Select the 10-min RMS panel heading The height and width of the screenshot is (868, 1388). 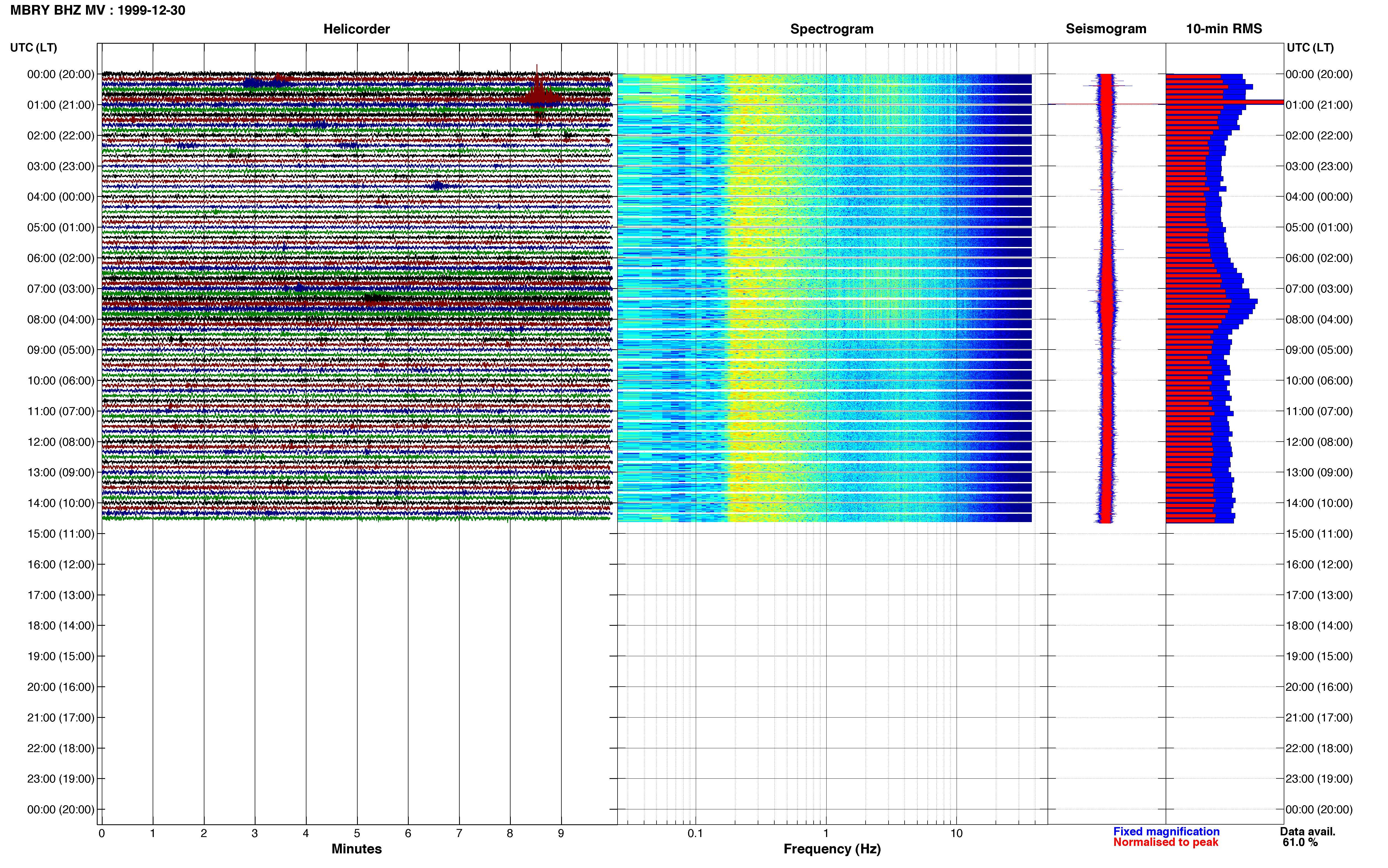click(x=1224, y=29)
